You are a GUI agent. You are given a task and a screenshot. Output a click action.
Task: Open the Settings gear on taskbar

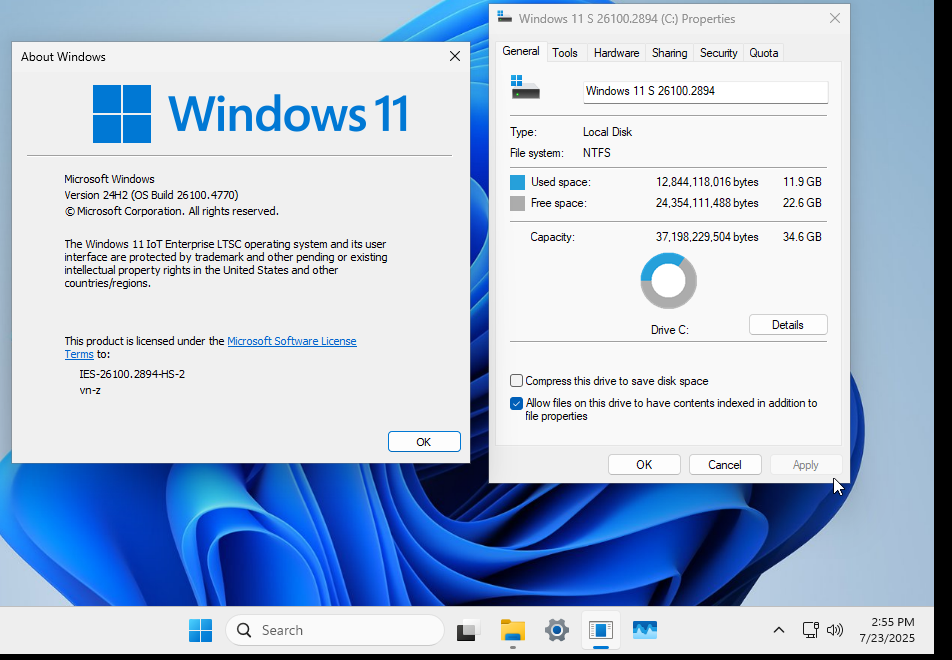pos(557,630)
